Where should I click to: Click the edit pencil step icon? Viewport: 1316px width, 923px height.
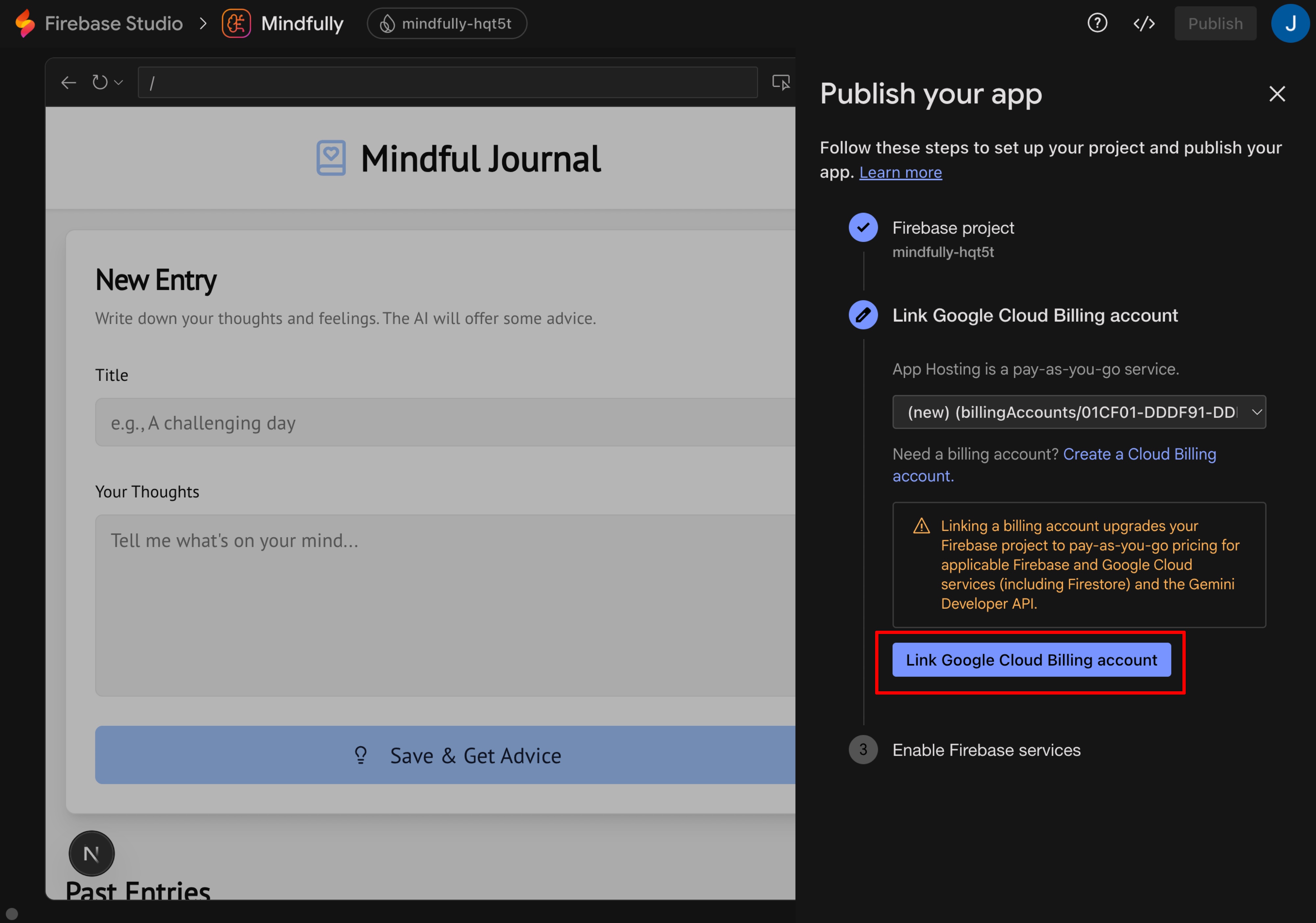[x=863, y=315]
